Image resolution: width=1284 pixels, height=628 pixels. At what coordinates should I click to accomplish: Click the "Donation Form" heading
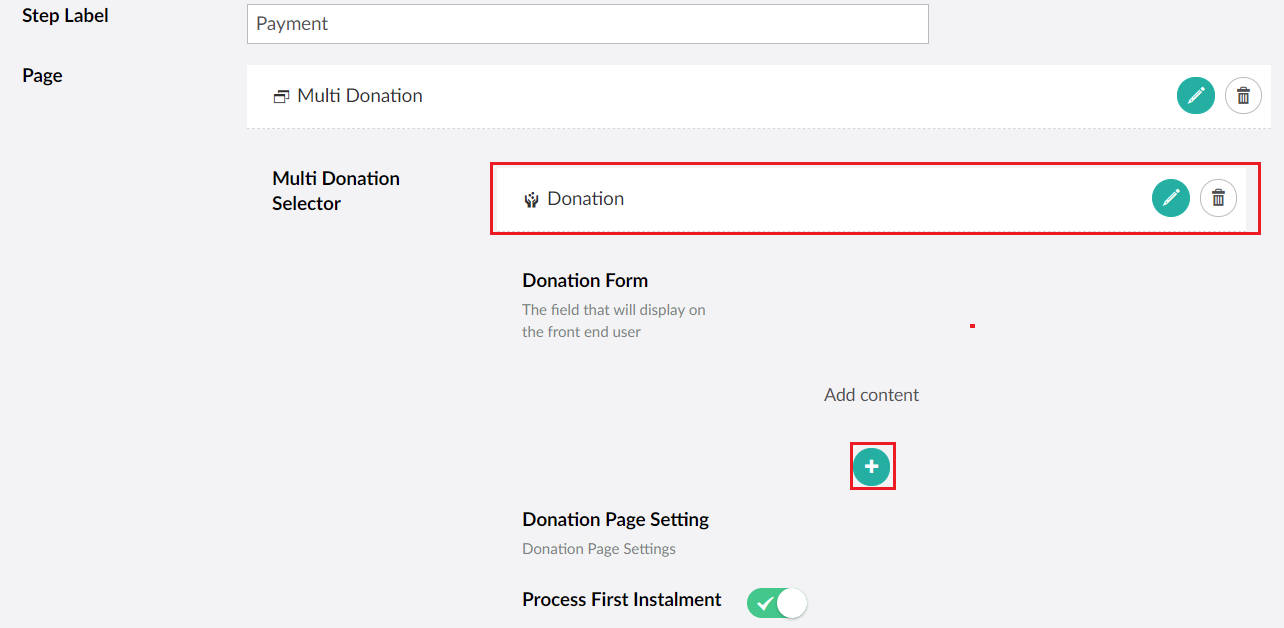point(585,280)
